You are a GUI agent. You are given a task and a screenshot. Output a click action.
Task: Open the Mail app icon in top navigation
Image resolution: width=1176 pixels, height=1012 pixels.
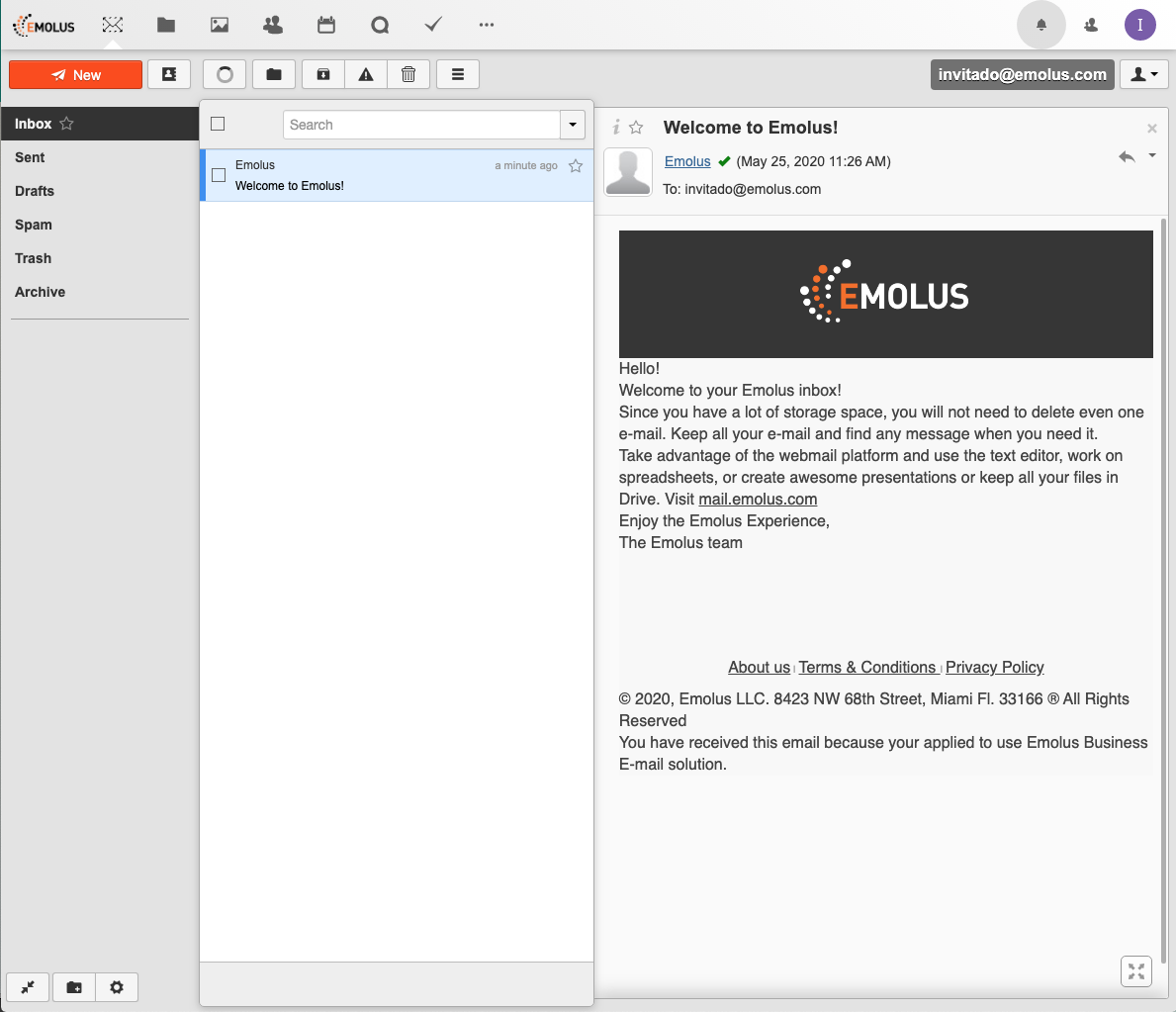tap(113, 25)
